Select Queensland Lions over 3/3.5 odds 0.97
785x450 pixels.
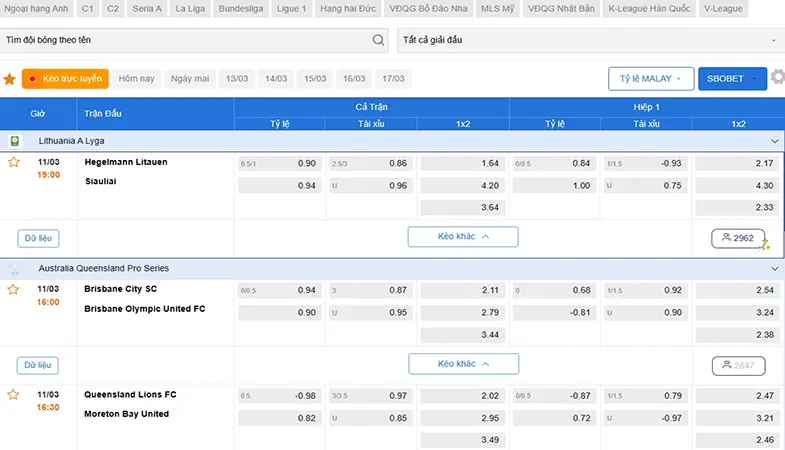pos(371,396)
